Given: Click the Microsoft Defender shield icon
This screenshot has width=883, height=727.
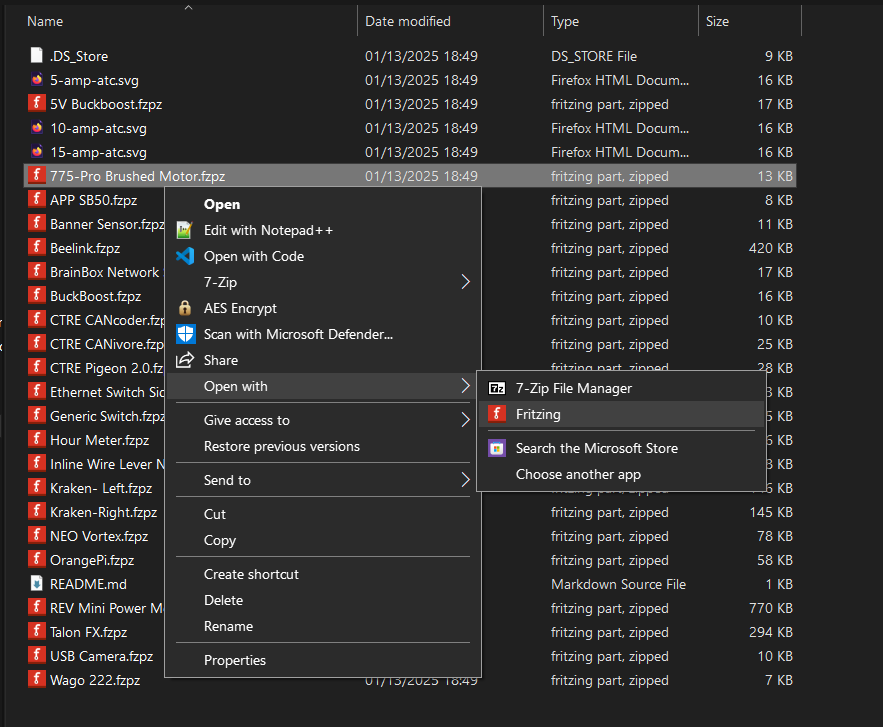Looking at the screenshot, I should pyautogui.click(x=185, y=334).
